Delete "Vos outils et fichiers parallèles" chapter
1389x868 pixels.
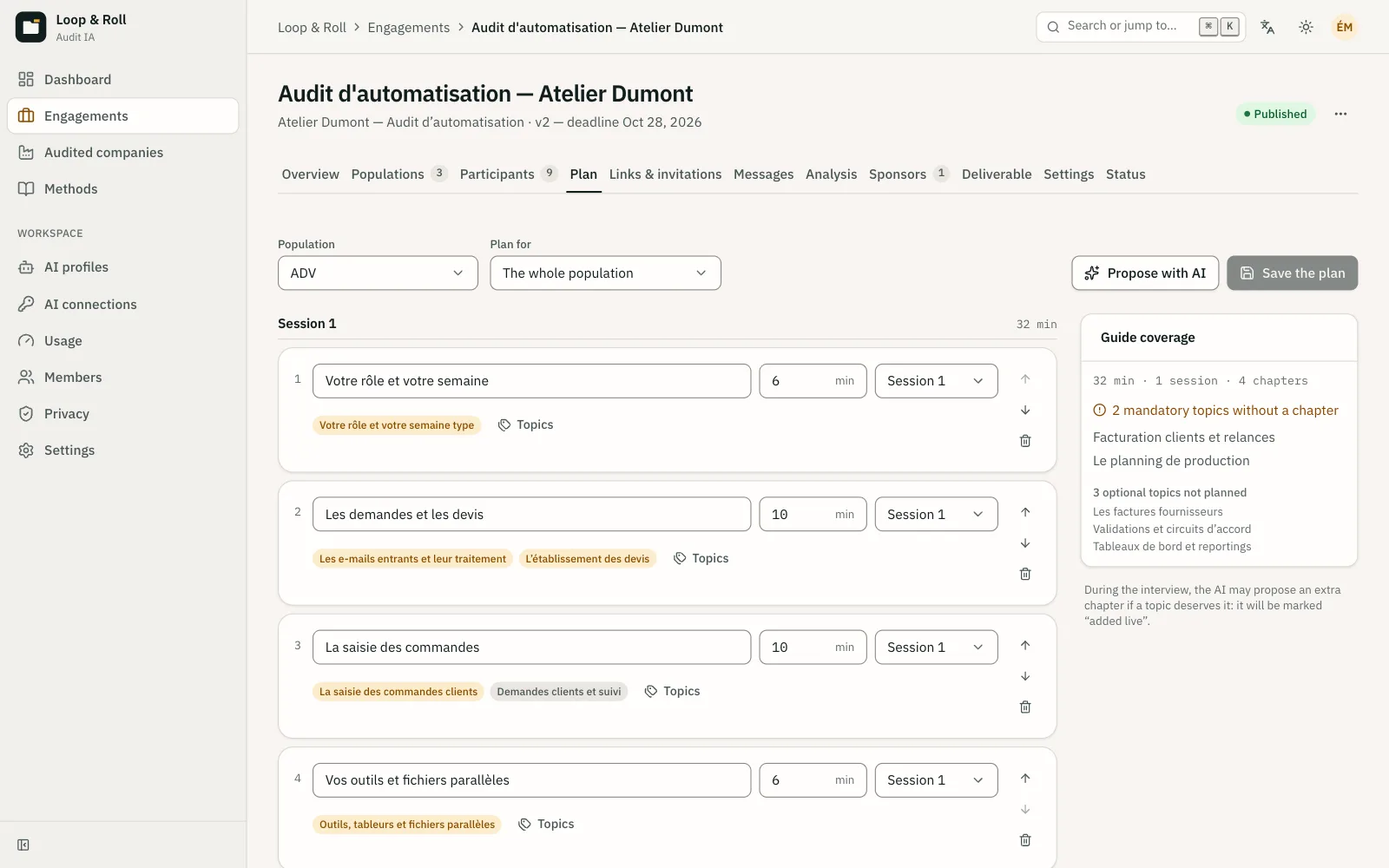[1025, 840]
